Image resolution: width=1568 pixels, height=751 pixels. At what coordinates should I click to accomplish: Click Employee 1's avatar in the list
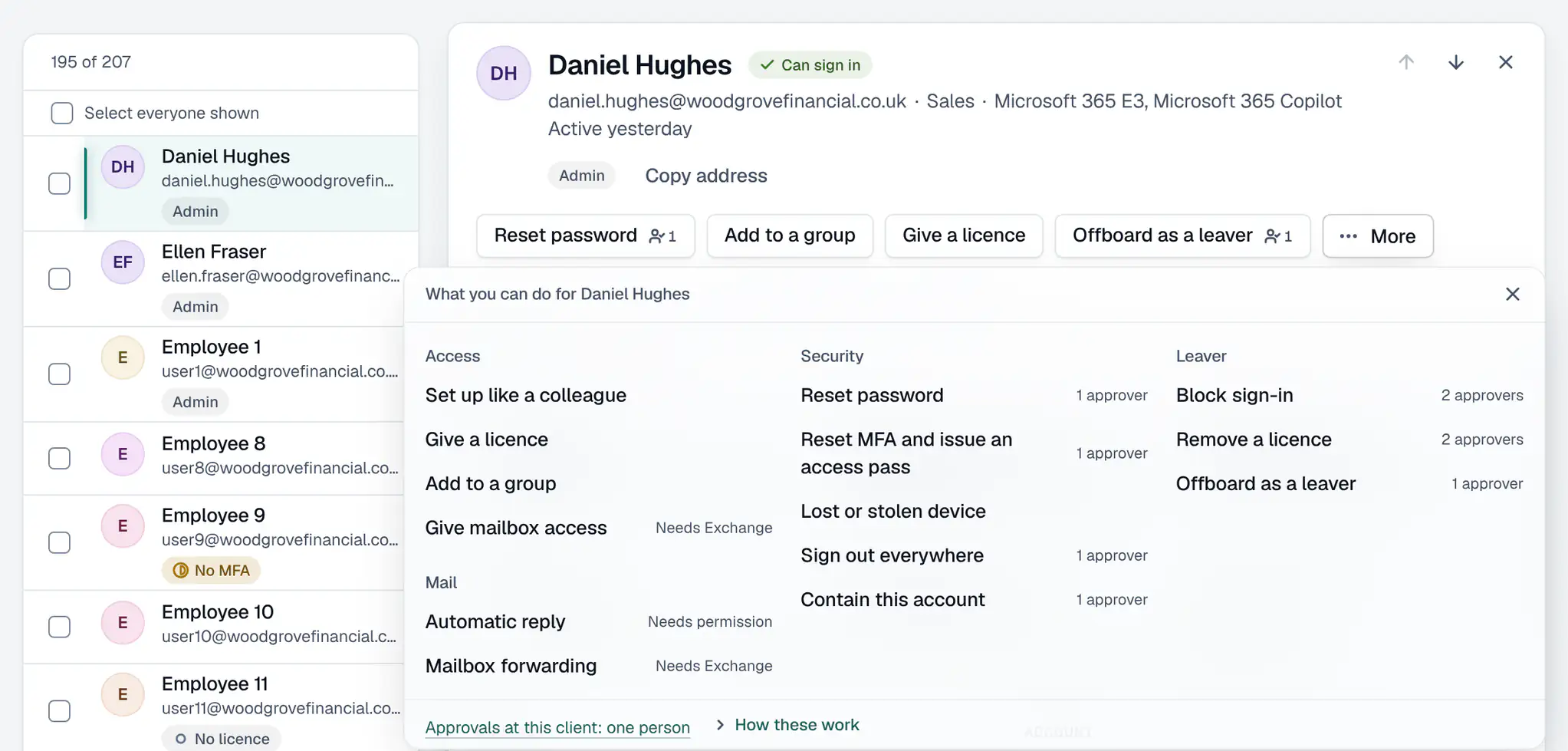[123, 357]
